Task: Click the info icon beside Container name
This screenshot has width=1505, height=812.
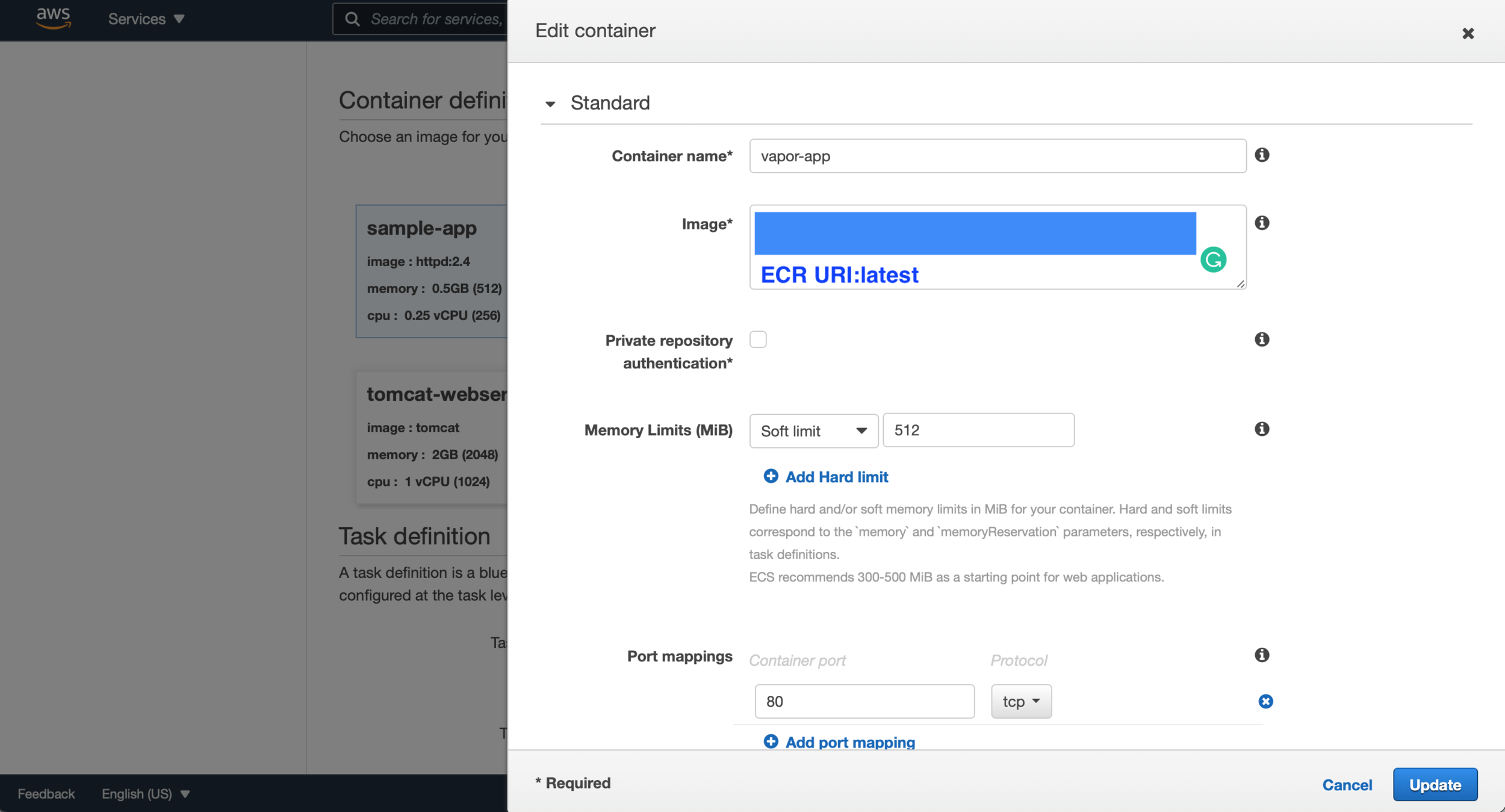Action: [1262, 155]
